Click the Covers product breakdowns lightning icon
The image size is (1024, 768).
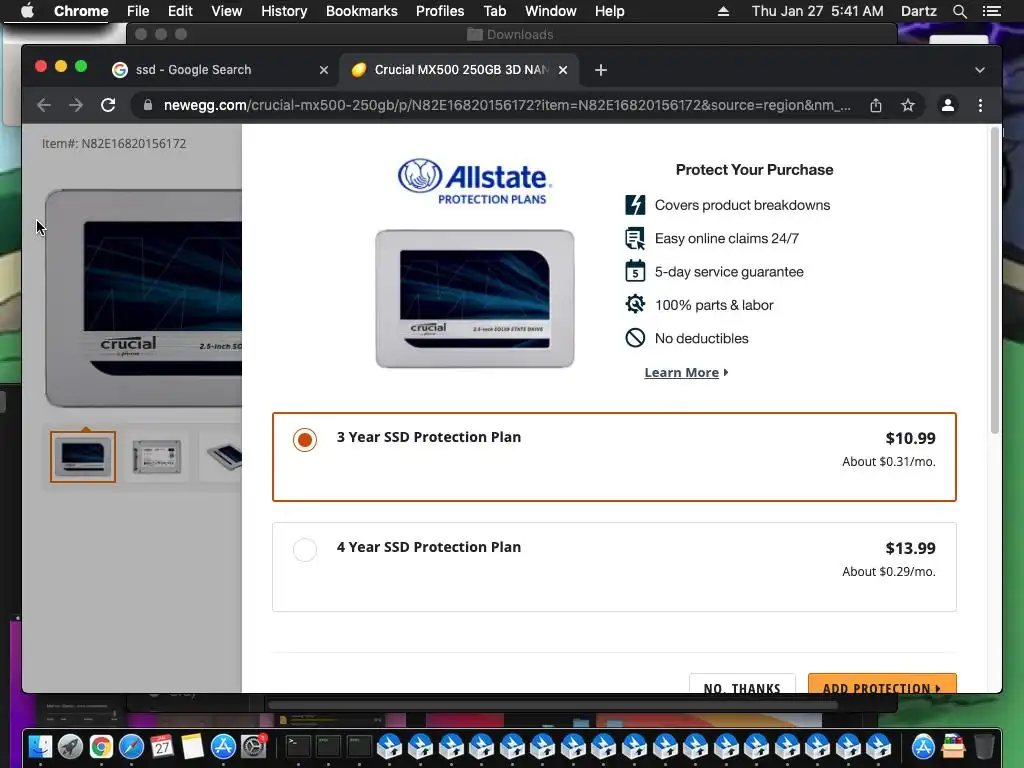coord(635,205)
